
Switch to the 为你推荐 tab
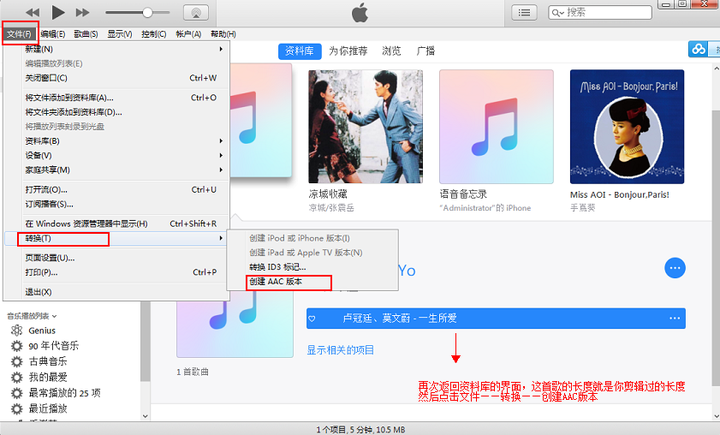point(348,51)
